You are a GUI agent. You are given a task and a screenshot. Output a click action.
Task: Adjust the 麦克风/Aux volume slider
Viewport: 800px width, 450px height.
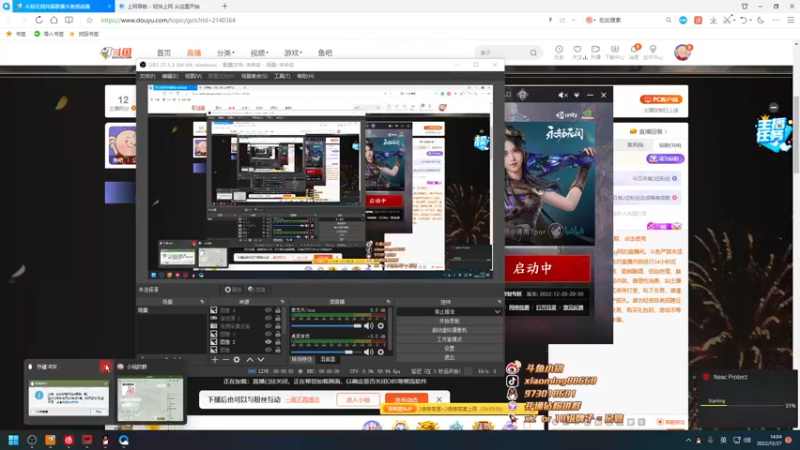click(326, 326)
